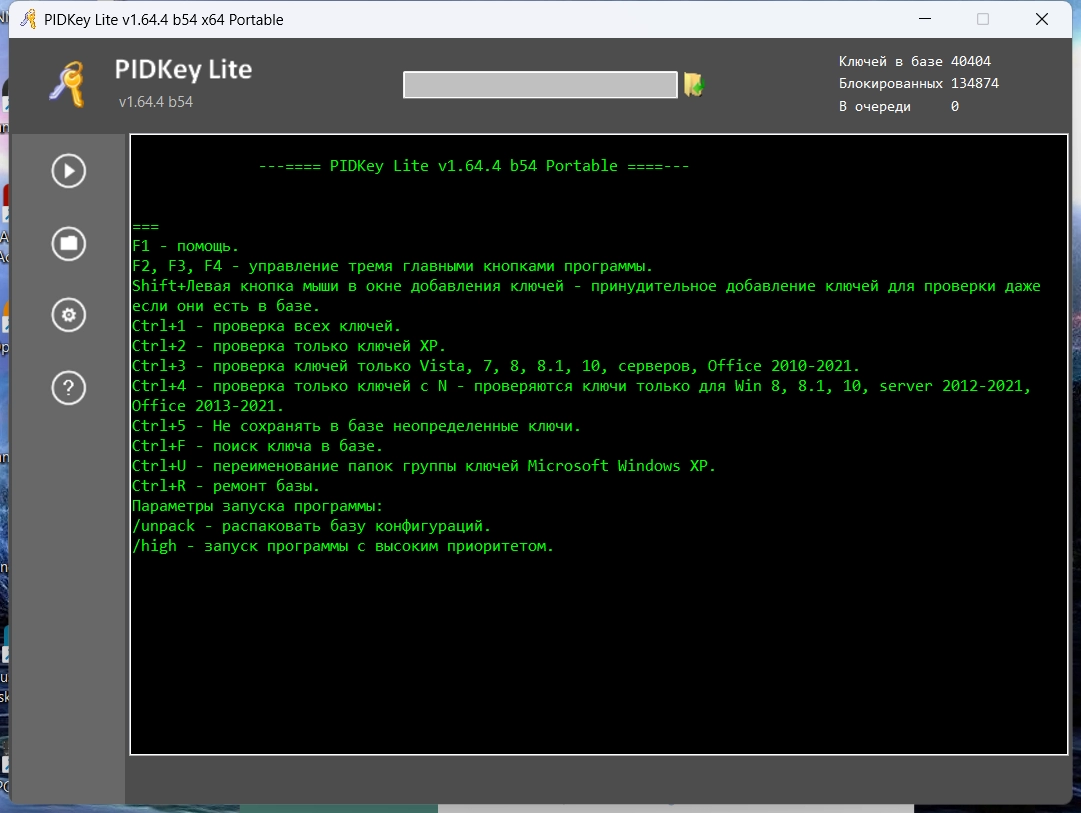Click the "Ключей в базе" counter

(914, 62)
